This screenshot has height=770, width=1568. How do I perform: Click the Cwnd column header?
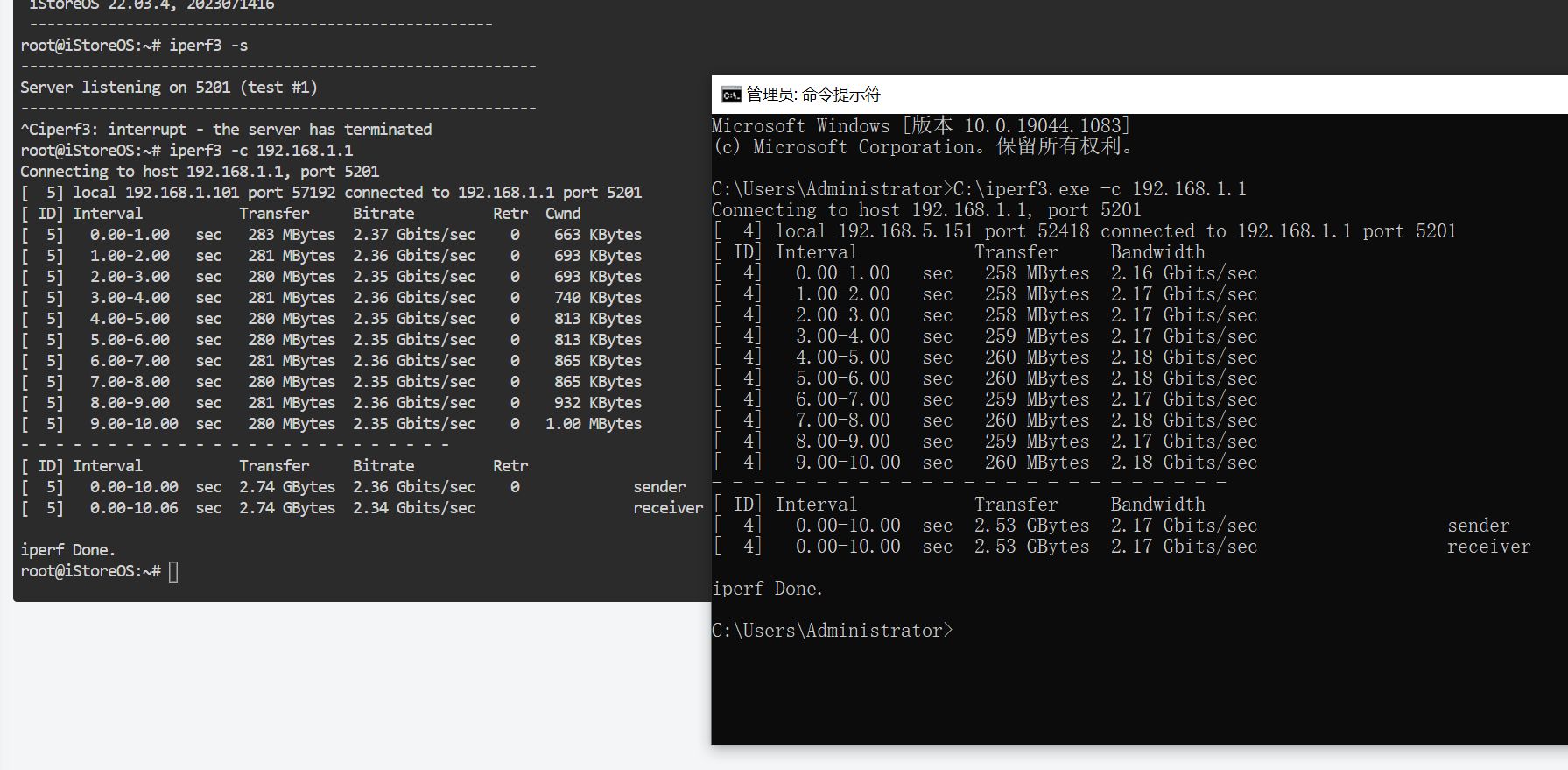562,214
